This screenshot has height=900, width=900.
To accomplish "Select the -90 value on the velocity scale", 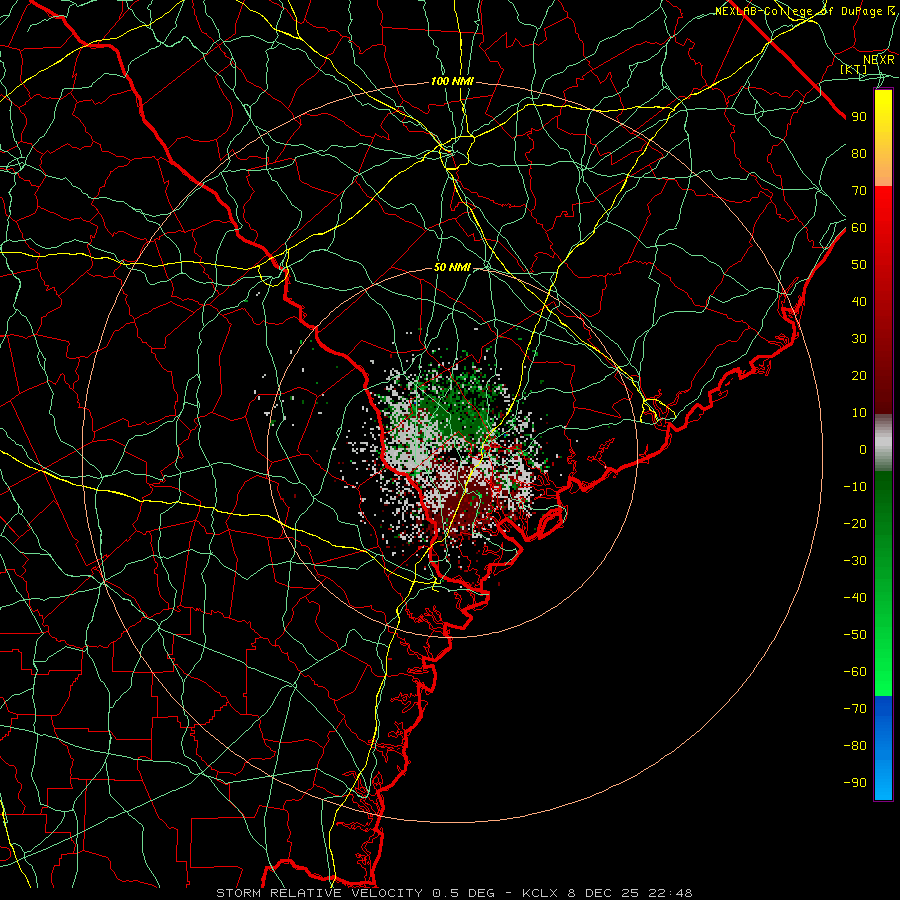I will [x=855, y=783].
